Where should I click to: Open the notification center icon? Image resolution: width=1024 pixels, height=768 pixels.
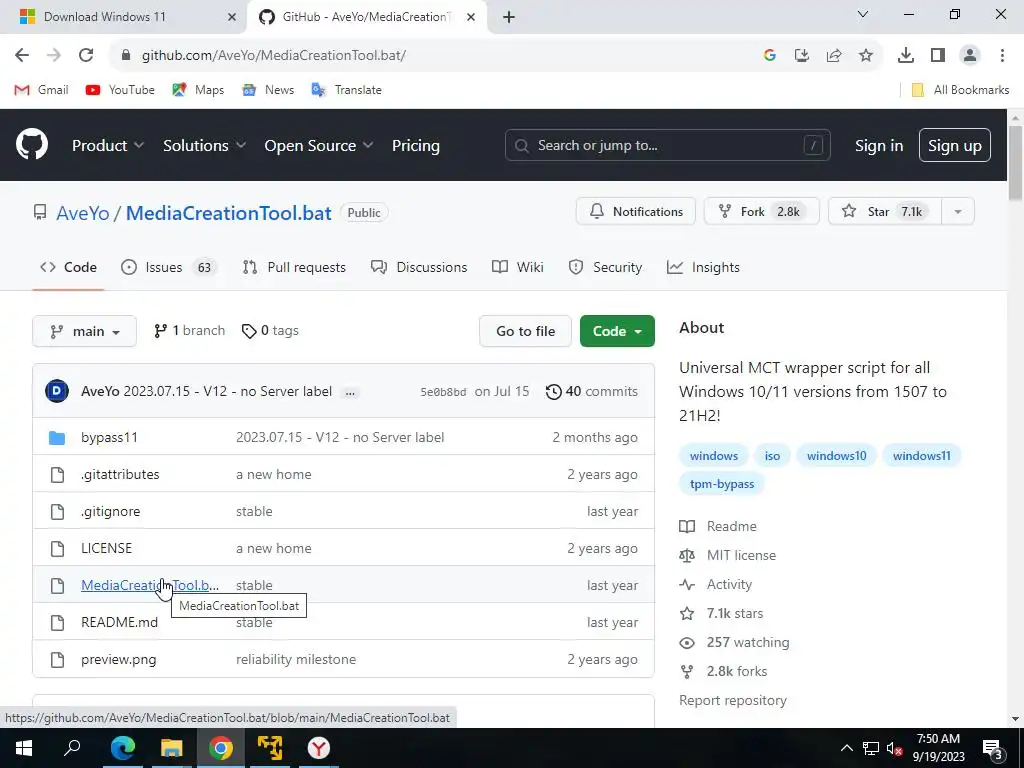click(993, 748)
